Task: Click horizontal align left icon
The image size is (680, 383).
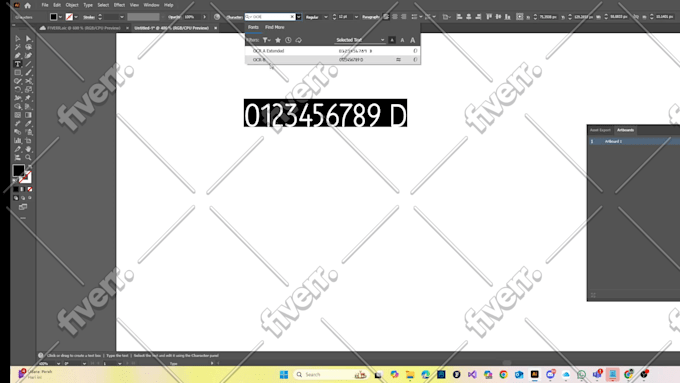Action: pyautogui.click(x=459, y=17)
